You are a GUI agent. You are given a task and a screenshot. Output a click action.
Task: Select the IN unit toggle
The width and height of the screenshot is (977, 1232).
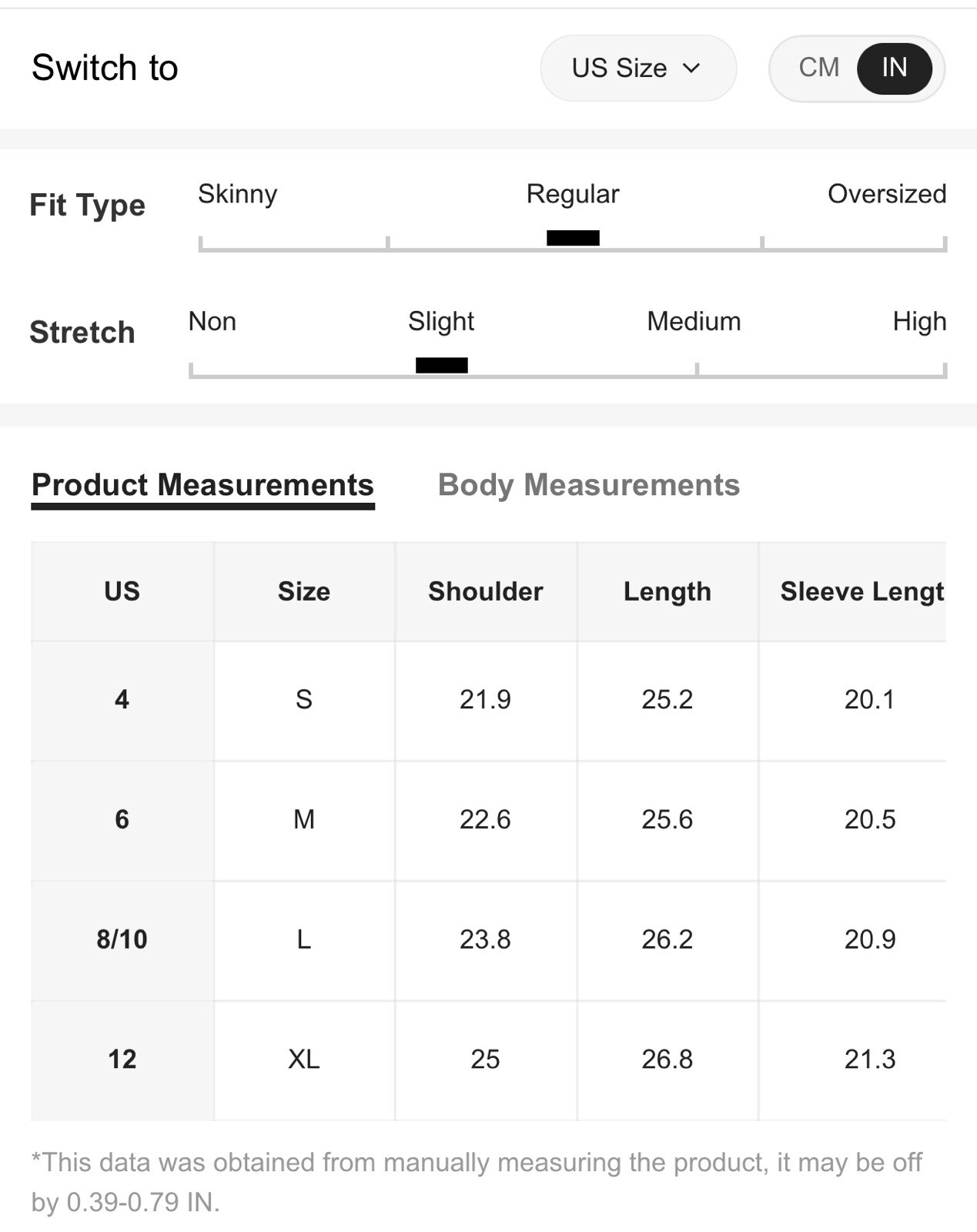point(894,68)
